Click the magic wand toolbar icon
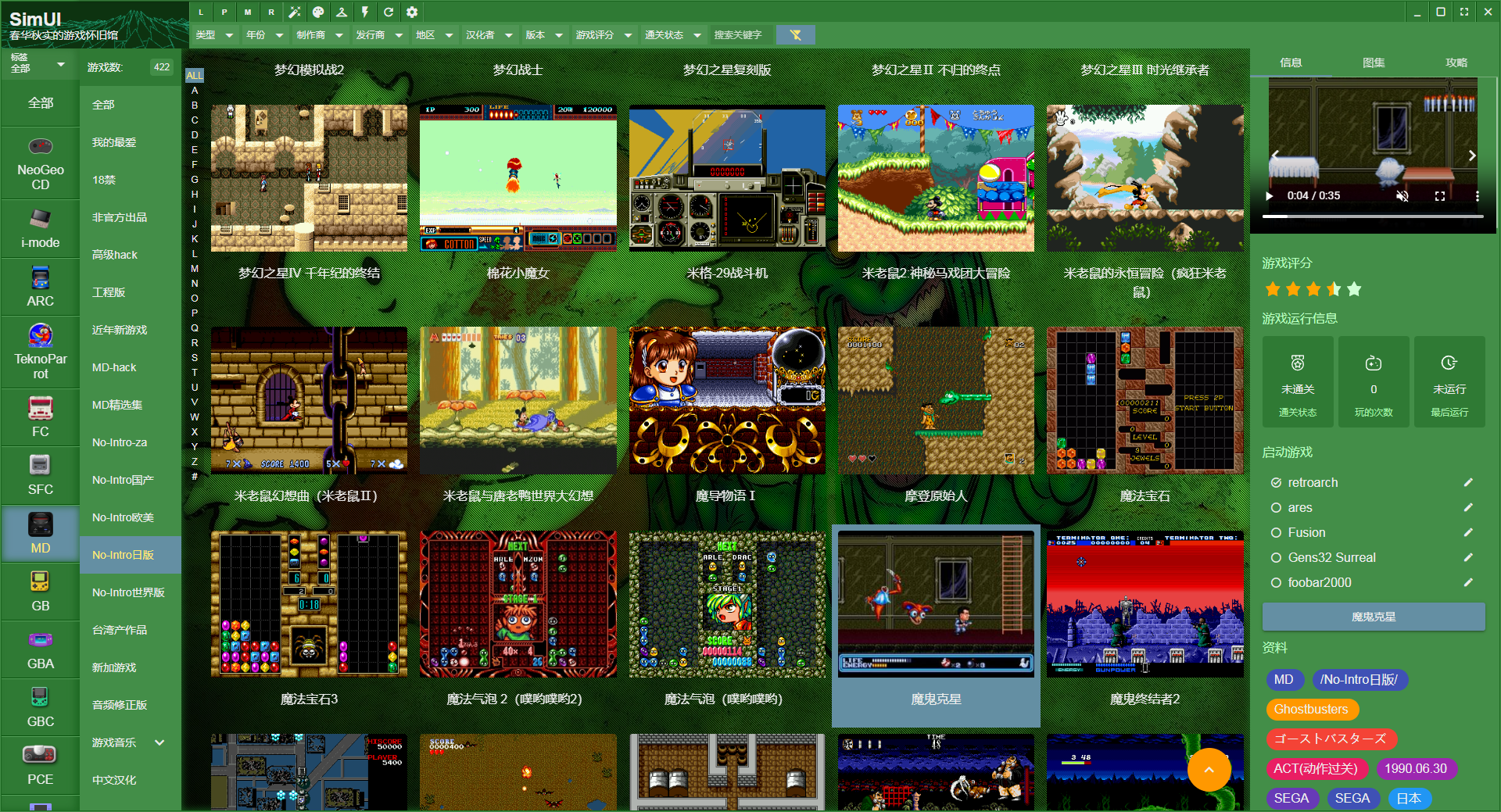 (x=295, y=12)
